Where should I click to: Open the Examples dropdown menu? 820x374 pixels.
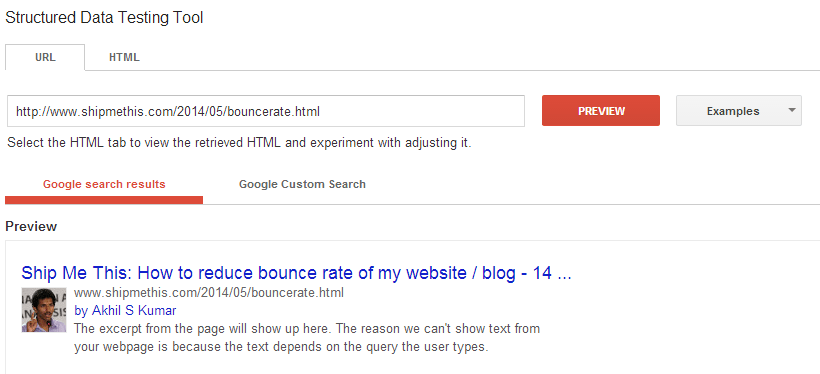(738, 111)
